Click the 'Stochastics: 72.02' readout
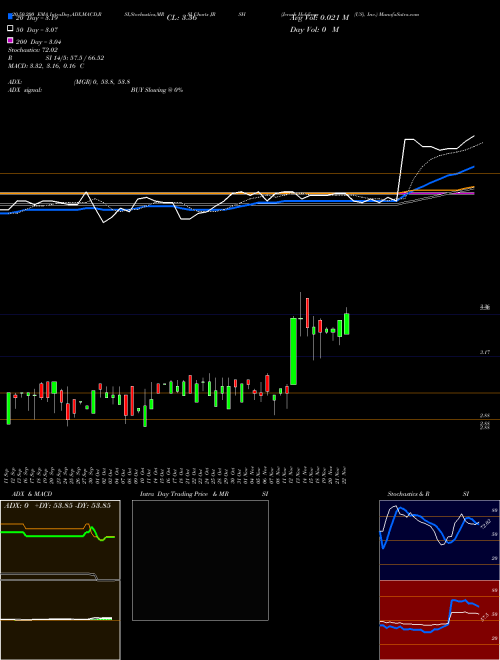This screenshot has width=500, height=660. pos(33,50)
